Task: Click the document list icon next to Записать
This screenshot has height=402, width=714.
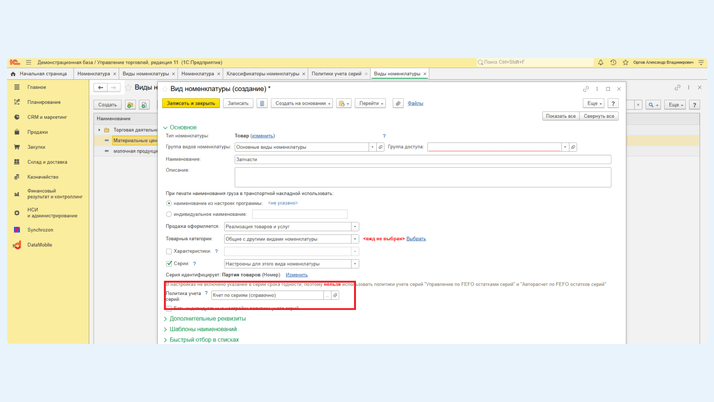Action: point(262,103)
